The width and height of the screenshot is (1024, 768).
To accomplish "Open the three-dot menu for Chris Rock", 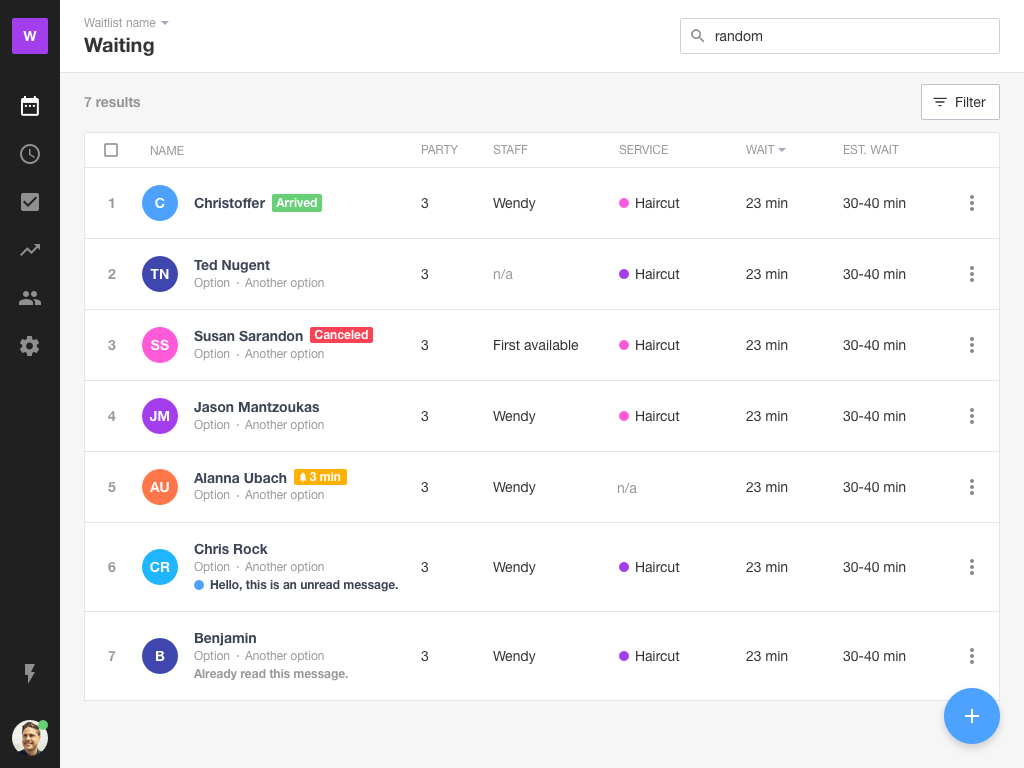I will point(972,567).
